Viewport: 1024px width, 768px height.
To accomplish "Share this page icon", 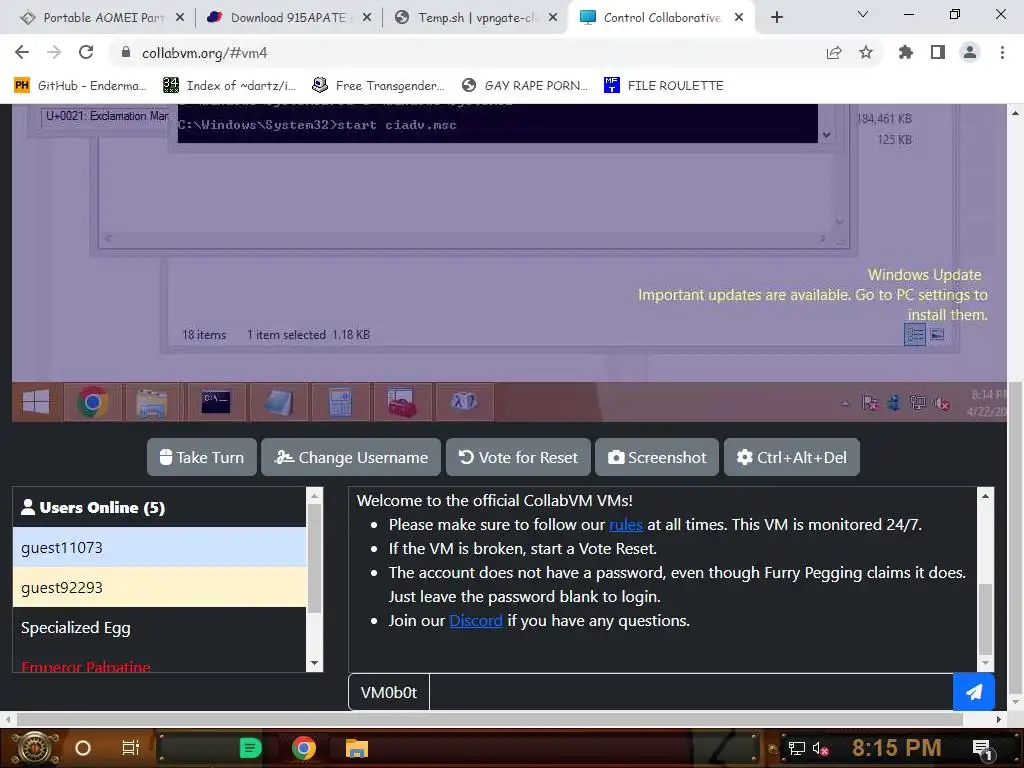I will [x=834, y=53].
